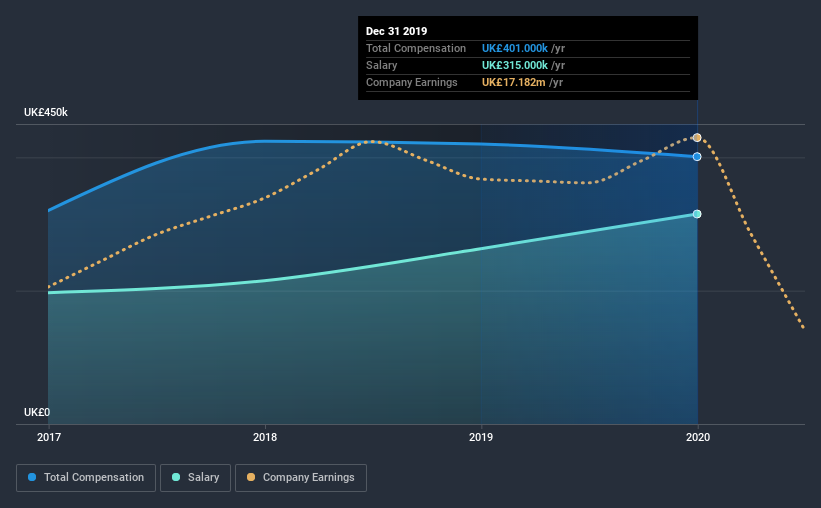Toggle the Company Earnings legend button
The width and height of the screenshot is (821, 508).
coord(301,478)
